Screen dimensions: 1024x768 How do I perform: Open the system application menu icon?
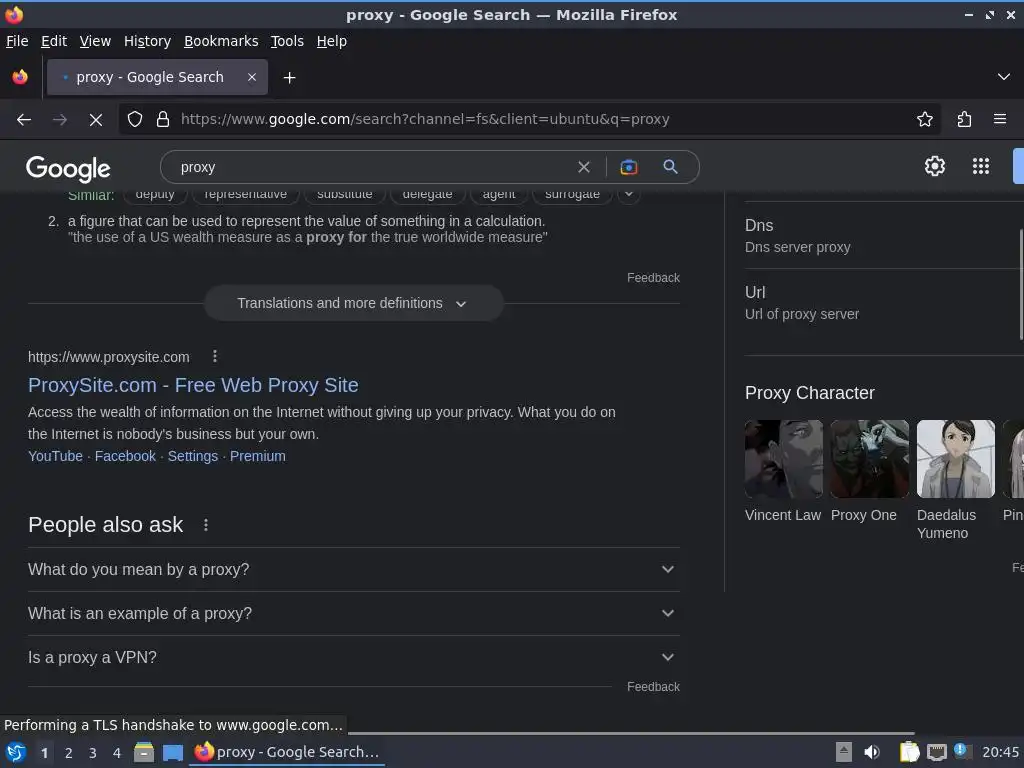click(x=16, y=753)
